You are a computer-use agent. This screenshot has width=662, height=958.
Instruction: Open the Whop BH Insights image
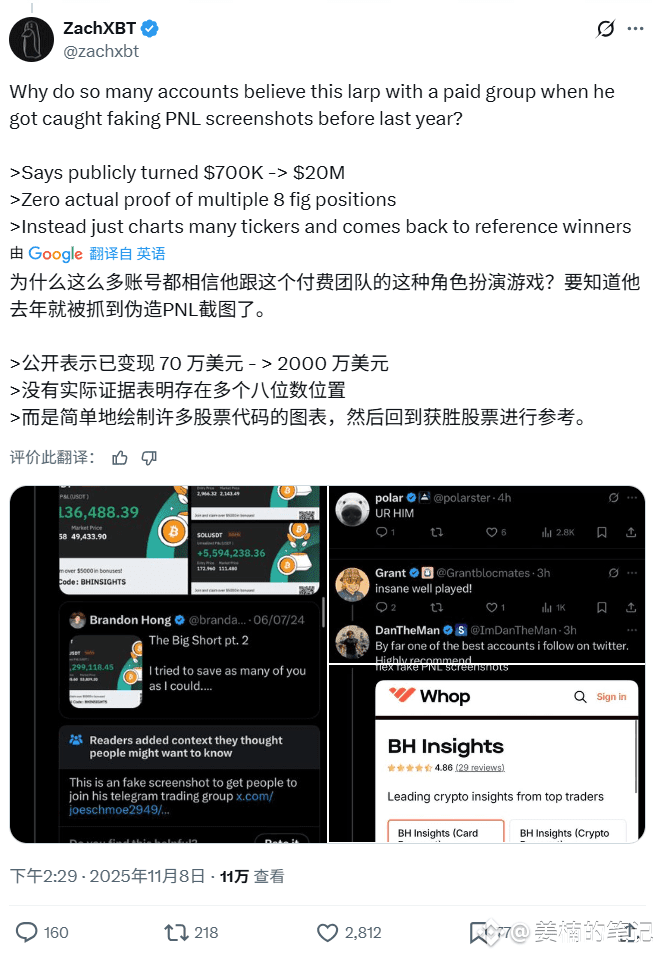point(487,753)
